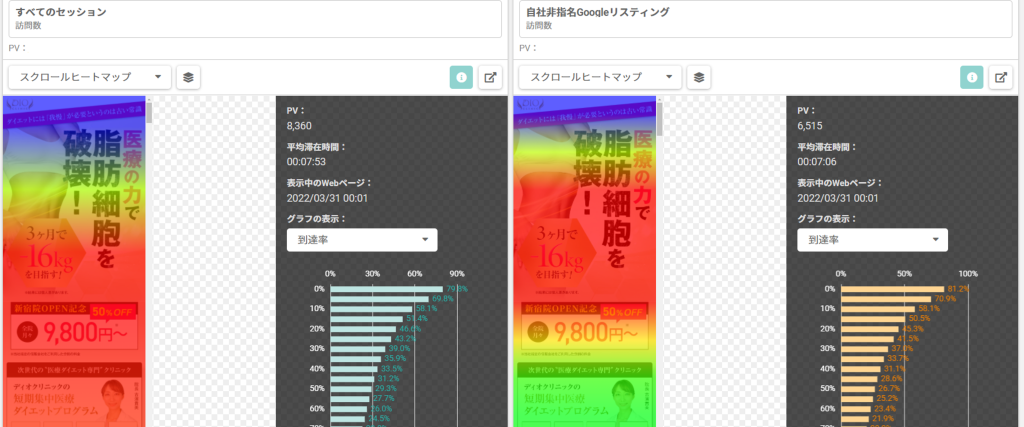Screen dimensions: 1024x427
Task: Click the right heatmap landing page preview
Action: click(x=584, y=261)
